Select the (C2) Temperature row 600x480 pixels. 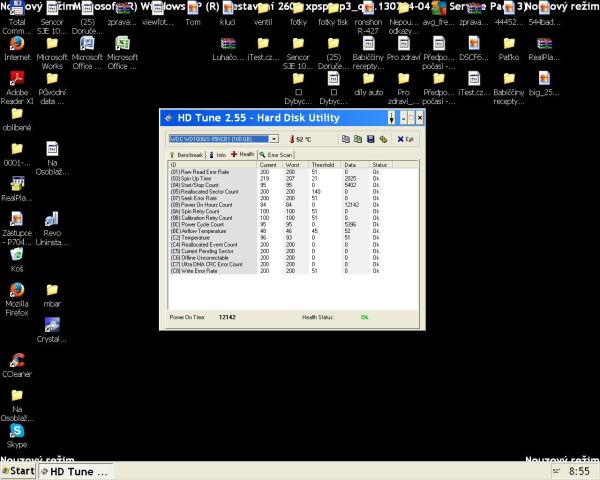[x=281, y=238]
